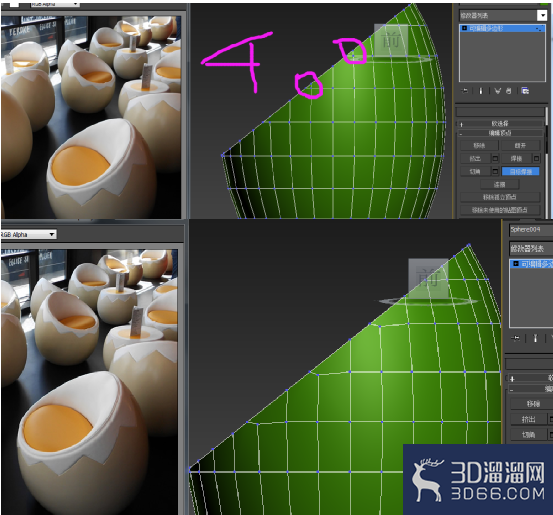The height and width of the screenshot is (515, 553).
Task: Click 切角 button in lower panel
Action: tap(528, 435)
